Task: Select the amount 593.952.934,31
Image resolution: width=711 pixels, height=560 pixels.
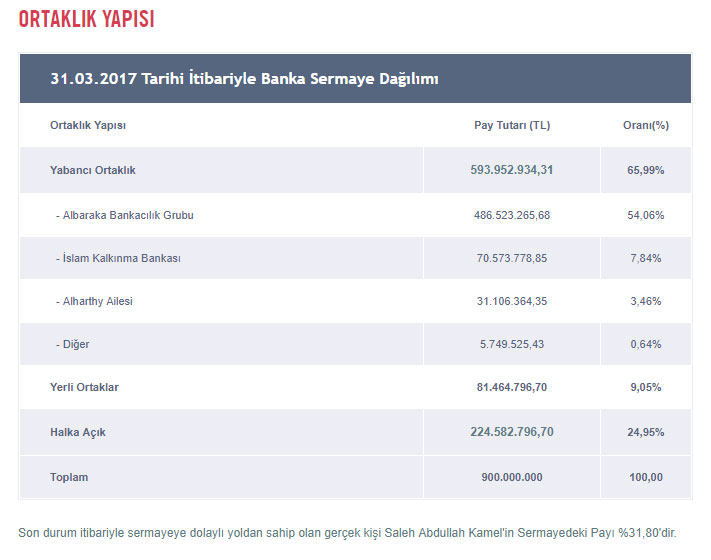Action: tap(511, 170)
